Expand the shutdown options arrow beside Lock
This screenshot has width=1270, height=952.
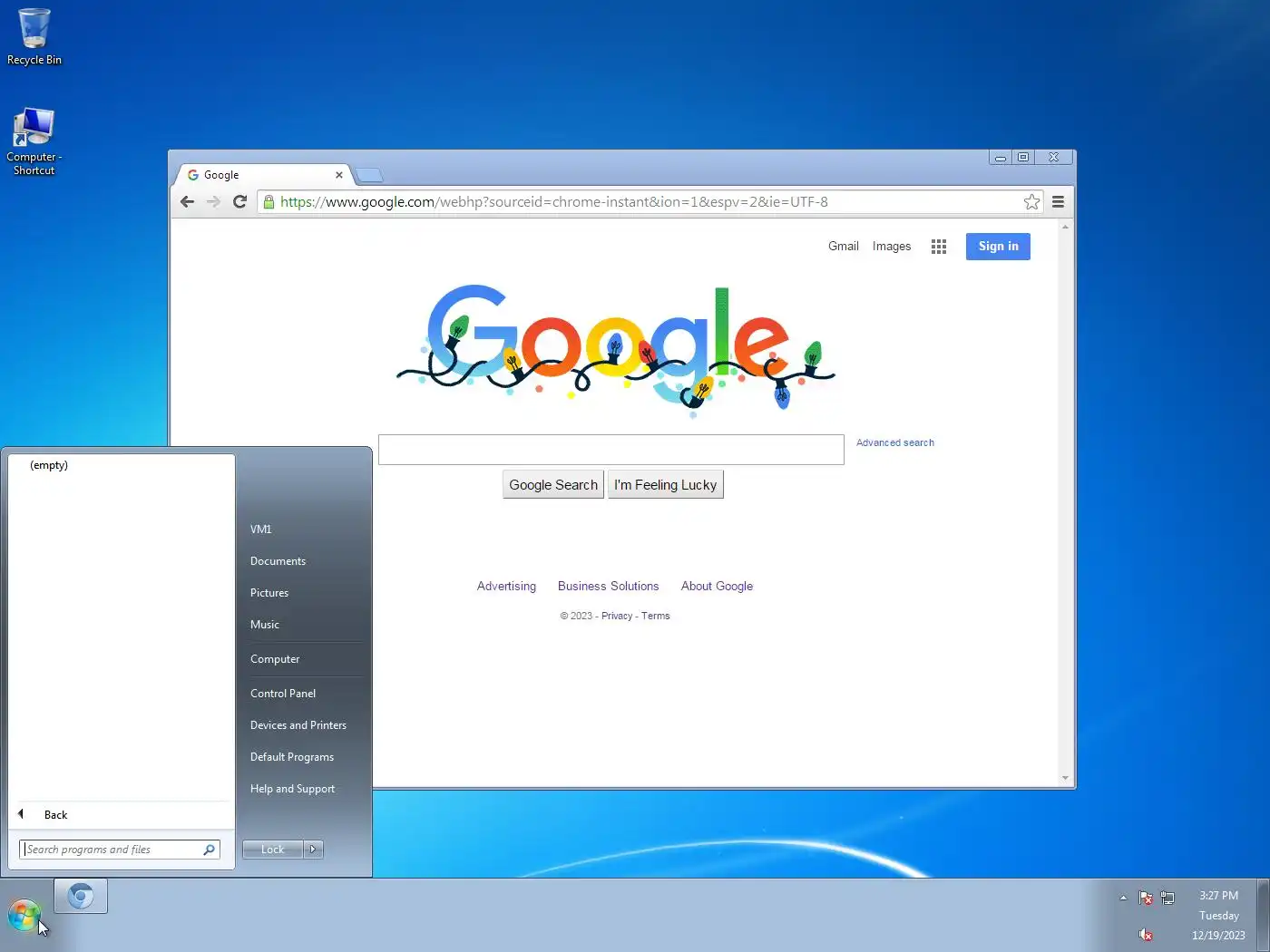(313, 850)
